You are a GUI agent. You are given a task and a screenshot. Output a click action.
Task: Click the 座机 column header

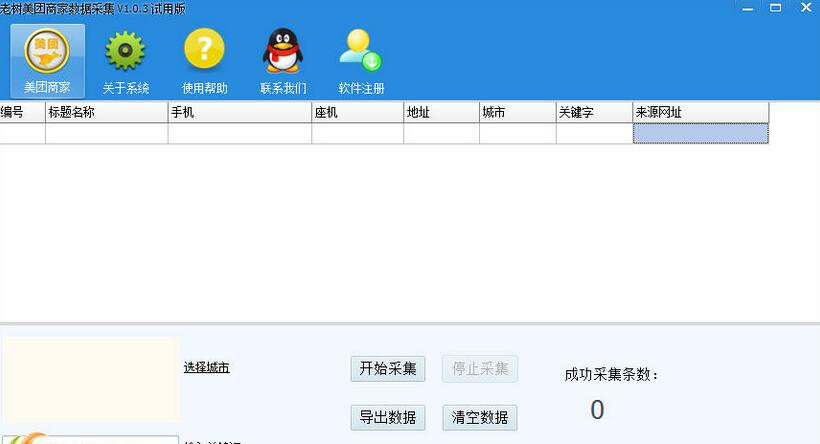click(358, 112)
